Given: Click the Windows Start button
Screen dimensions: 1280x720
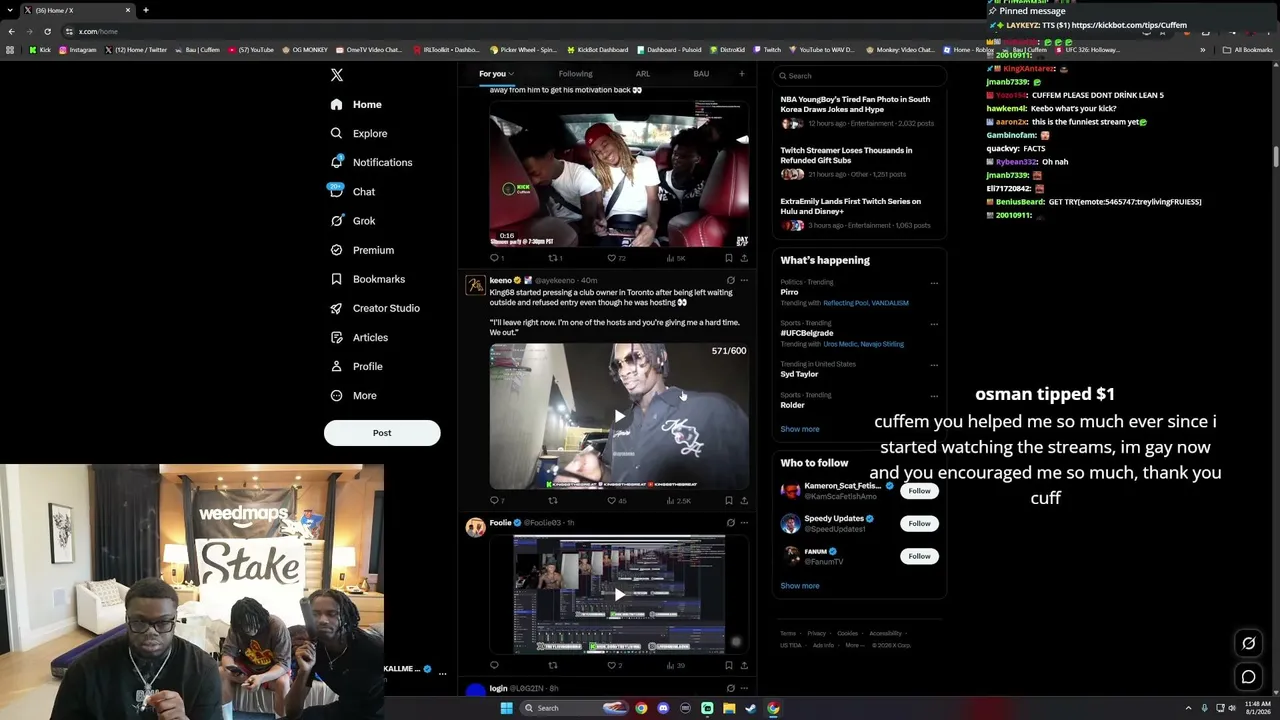Looking at the screenshot, I should click(x=506, y=708).
